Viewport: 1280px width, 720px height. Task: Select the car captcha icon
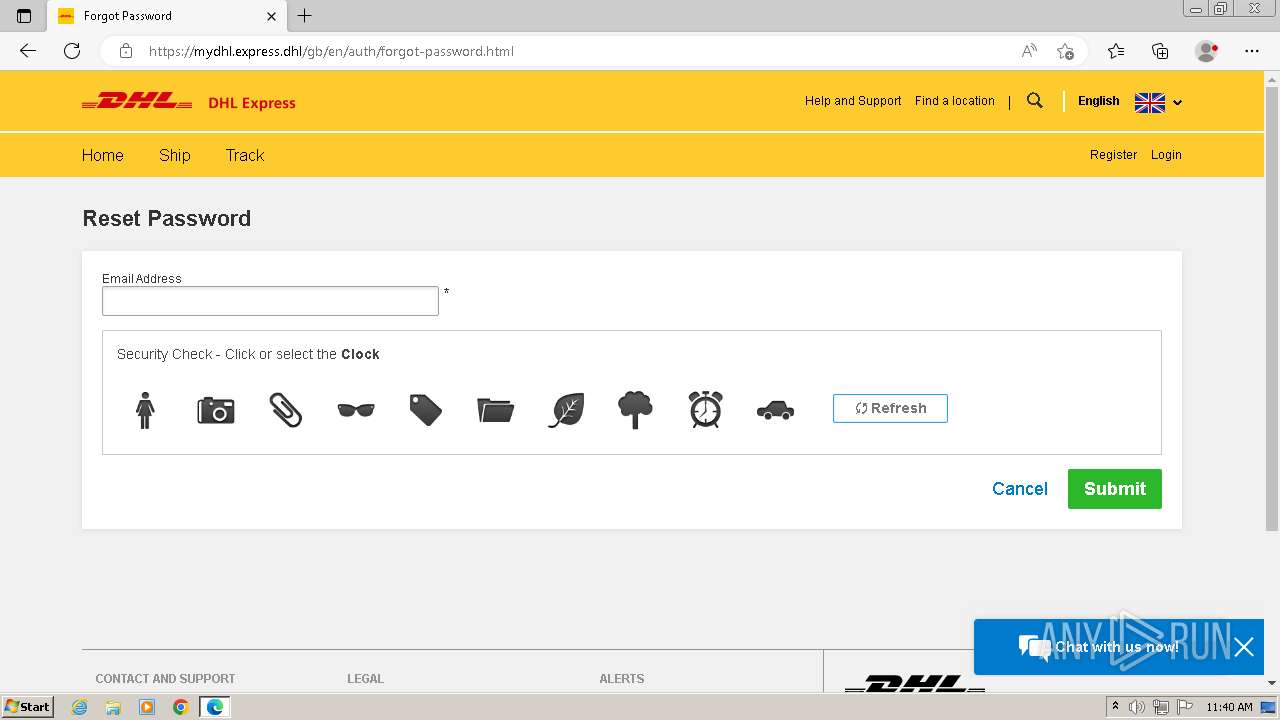[x=775, y=410]
